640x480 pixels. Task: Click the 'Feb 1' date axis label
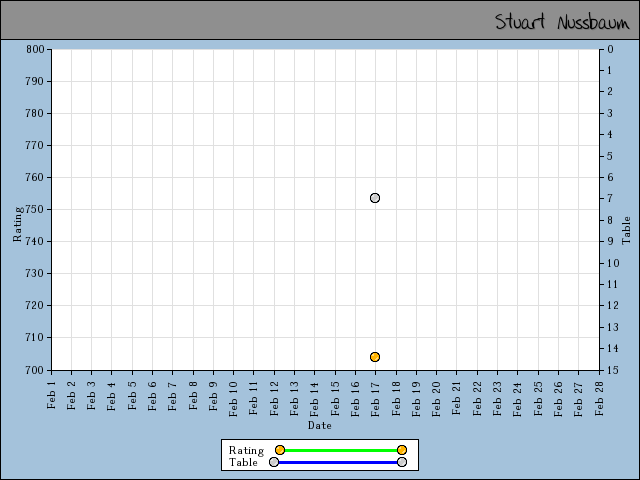[51, 394]
